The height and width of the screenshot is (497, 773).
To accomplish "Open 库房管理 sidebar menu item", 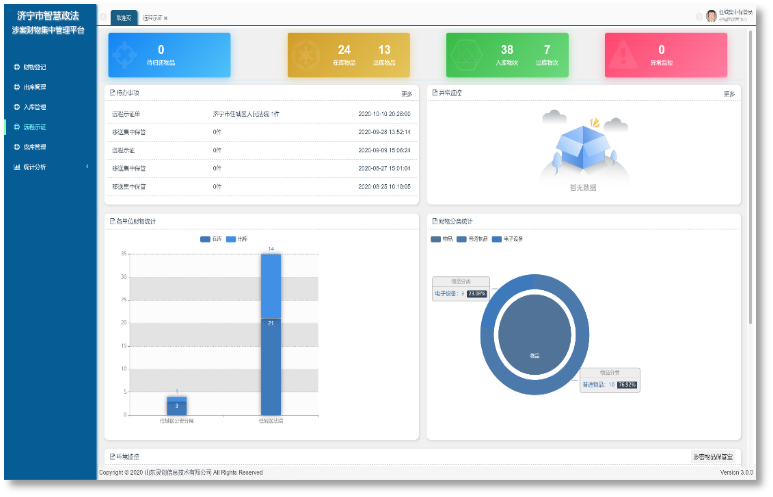I will pyautogui.click(x=35, y=147).
